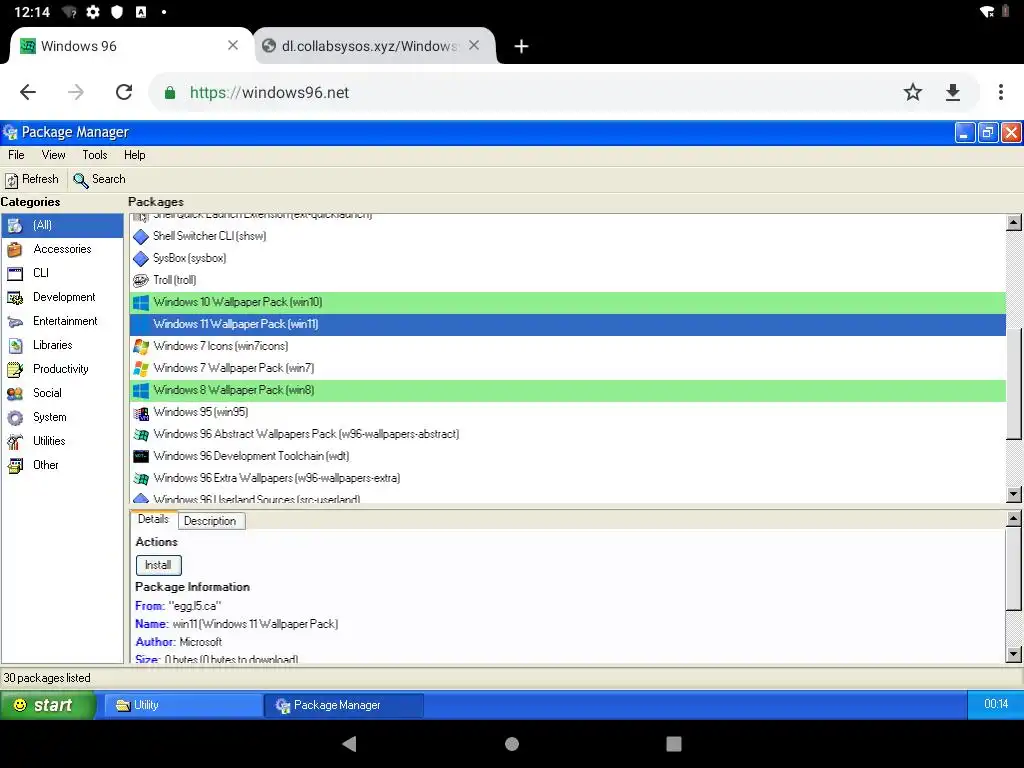Image resolution: width=1024 pixels, height=768 pixels.
Task: Select the Utilities category icon
Action: (x=15, y=441)
